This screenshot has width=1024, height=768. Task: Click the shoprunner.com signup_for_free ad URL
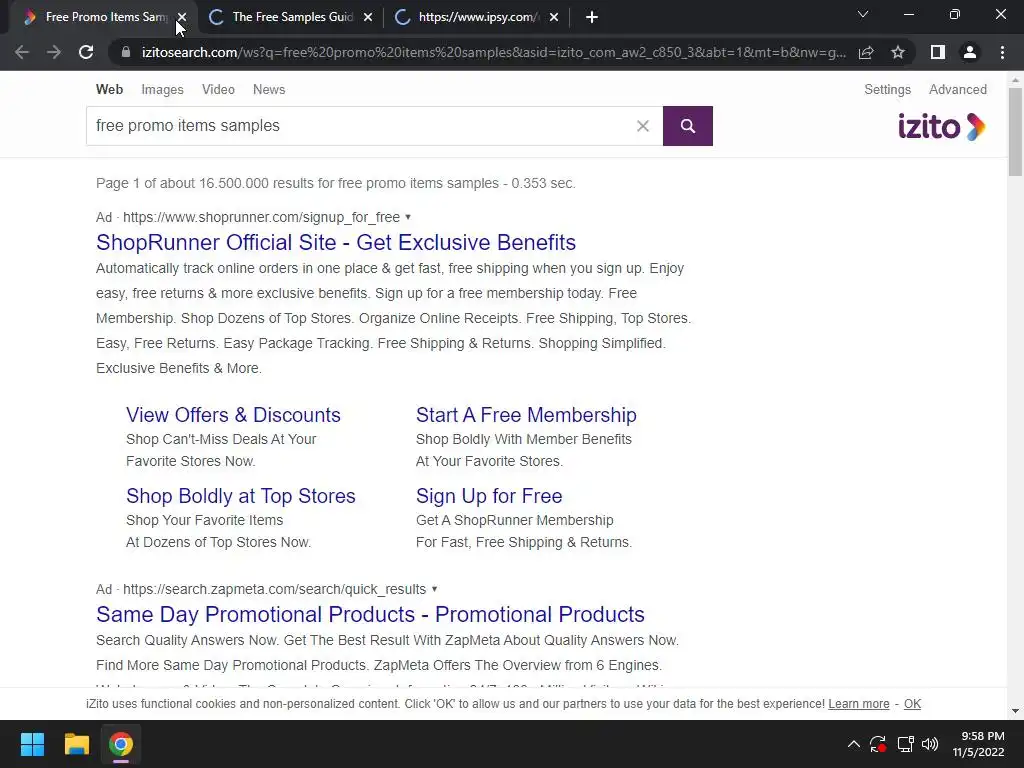tap(261, 217)
